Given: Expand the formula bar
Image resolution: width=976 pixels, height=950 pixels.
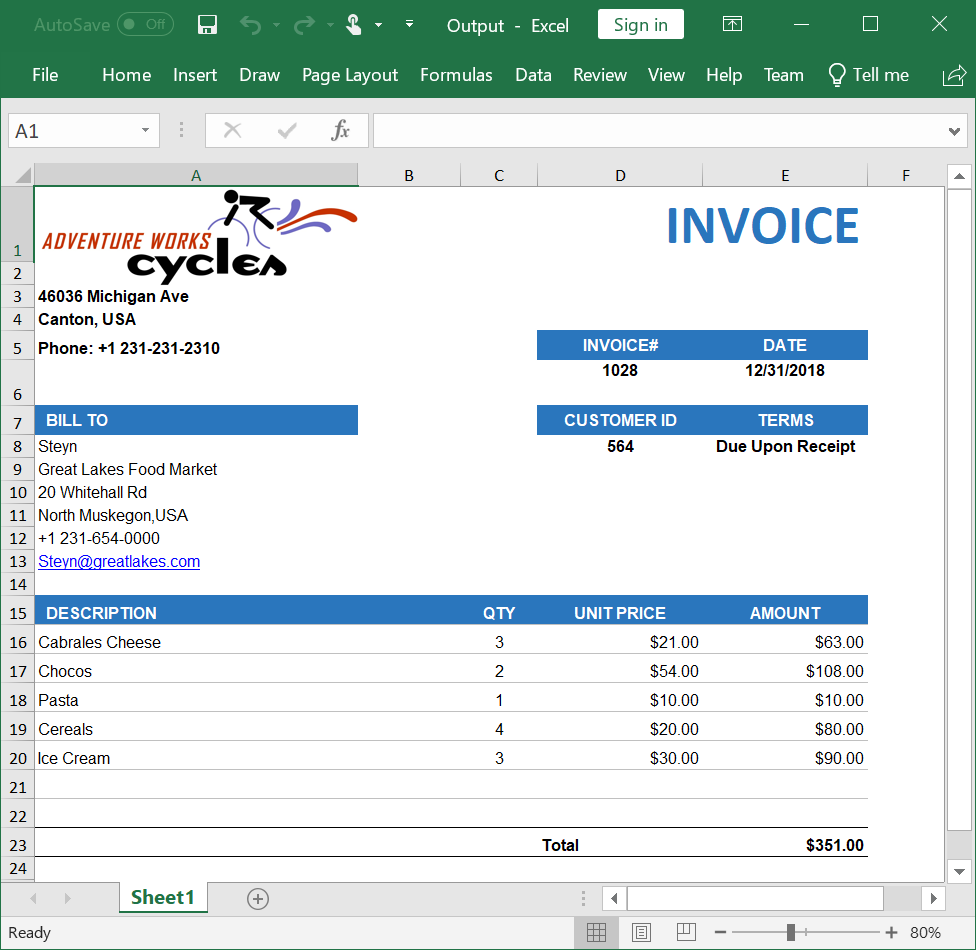Looking at the screenshot, I should [x=954, y=131].
